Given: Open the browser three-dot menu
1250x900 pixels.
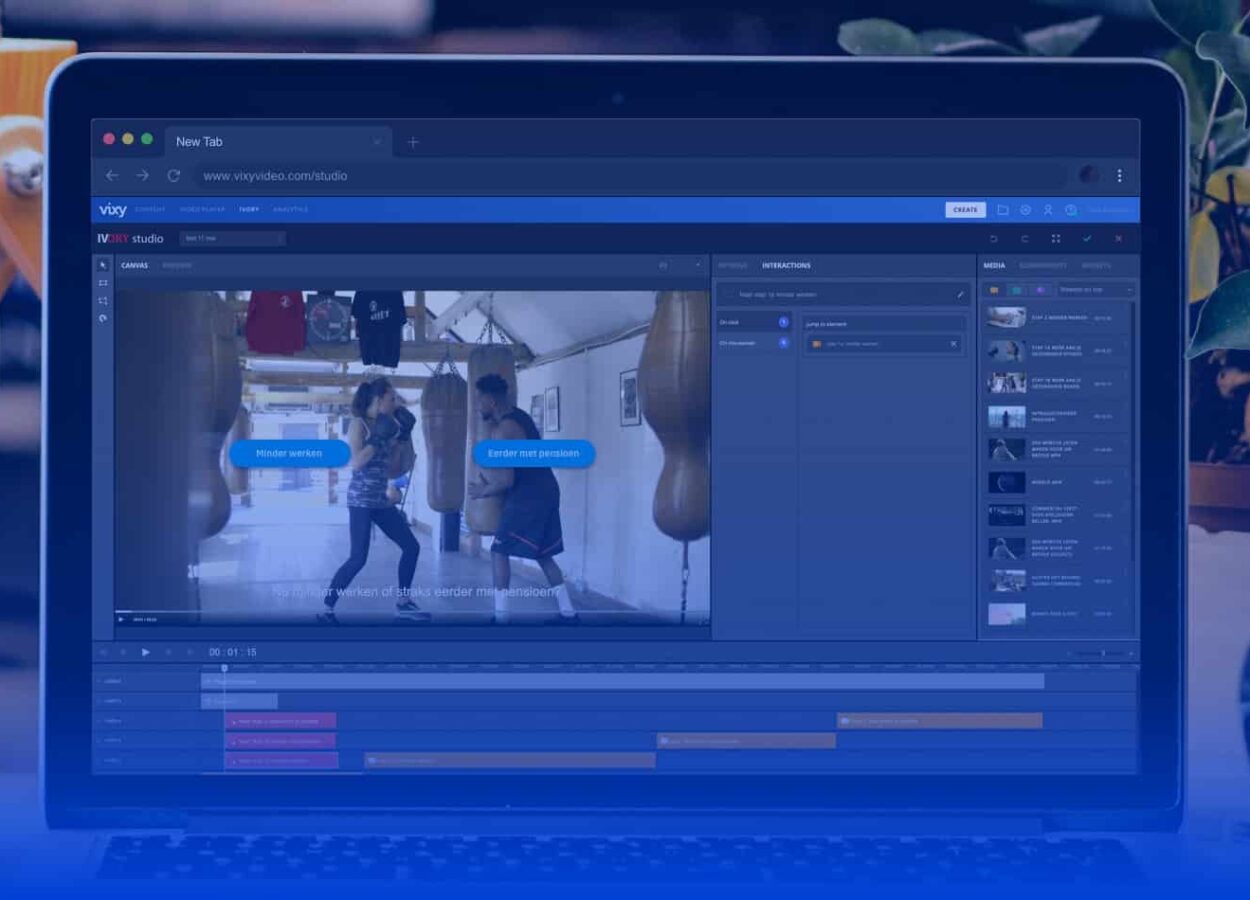Looking at the screenshot, I should [x=1119, y=175].
